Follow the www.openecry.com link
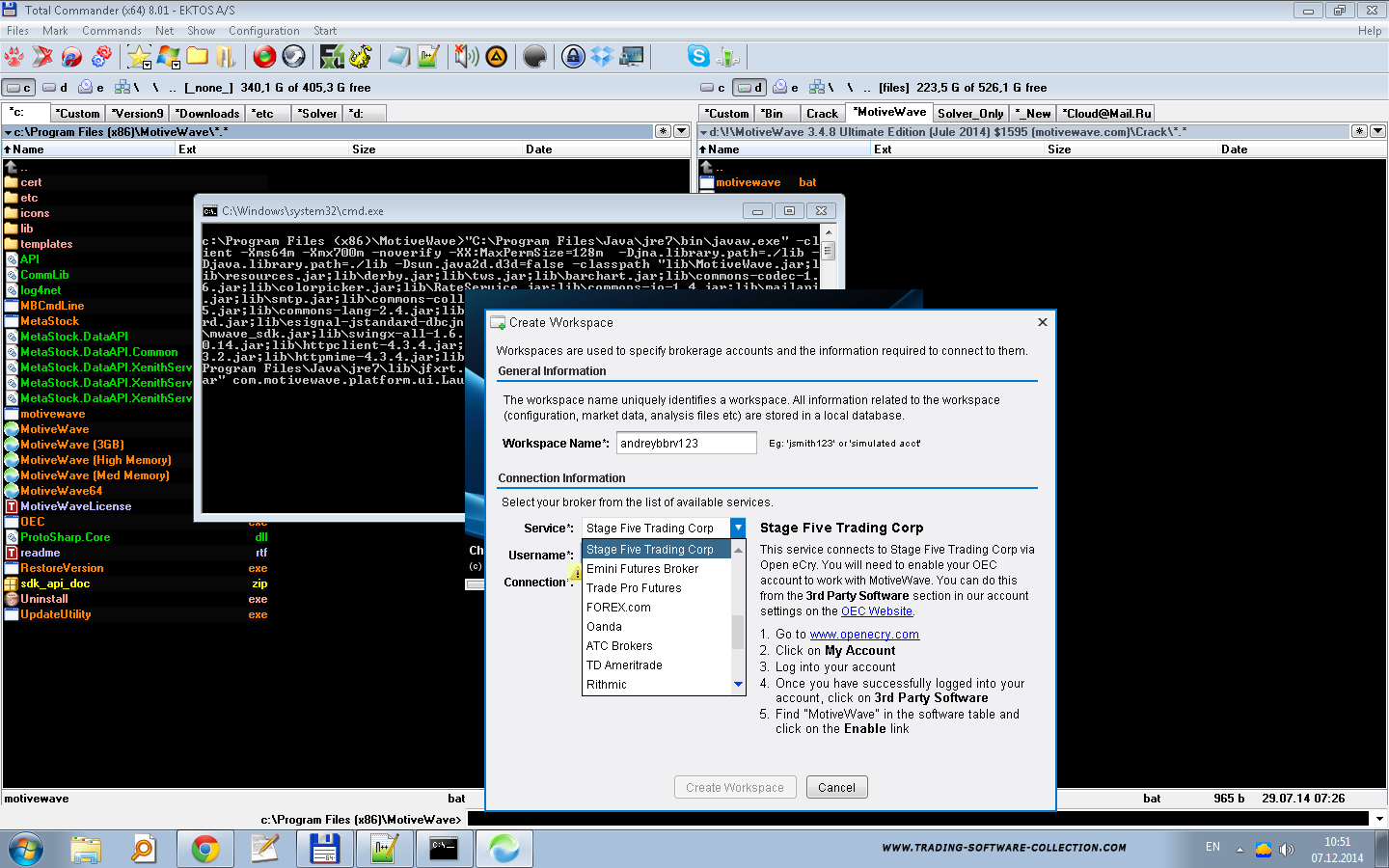 (864, 635)
